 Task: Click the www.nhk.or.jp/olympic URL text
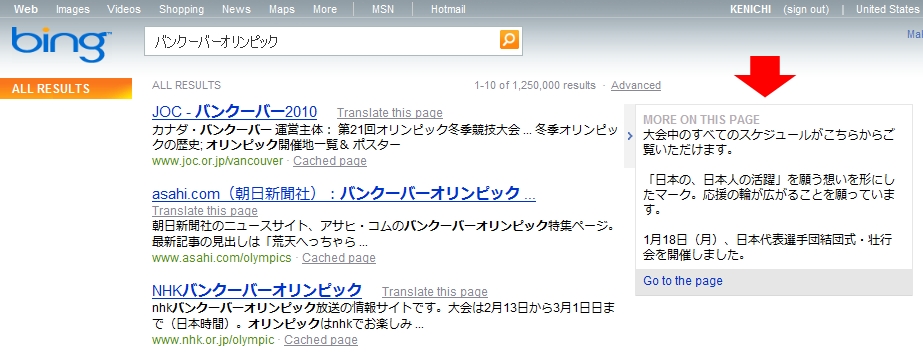click(213, 340)
